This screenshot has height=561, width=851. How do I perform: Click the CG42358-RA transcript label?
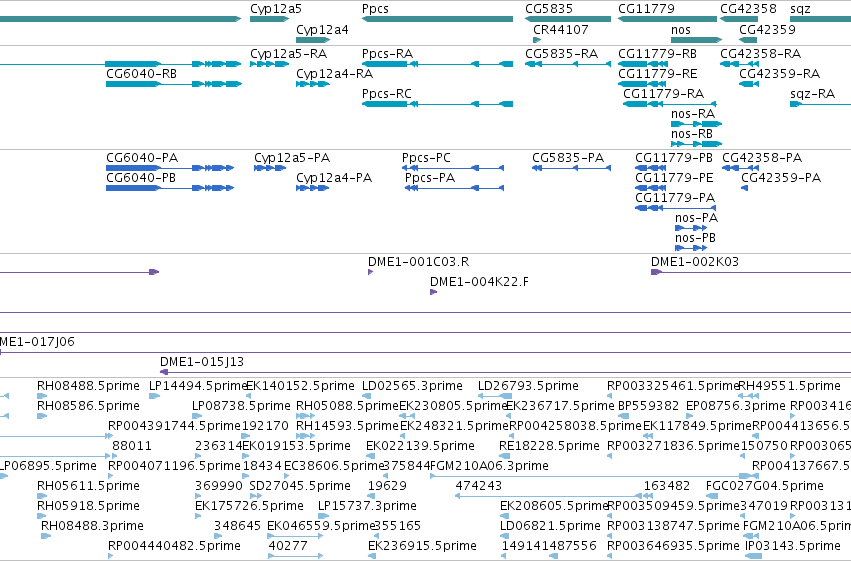pos(761,54)
